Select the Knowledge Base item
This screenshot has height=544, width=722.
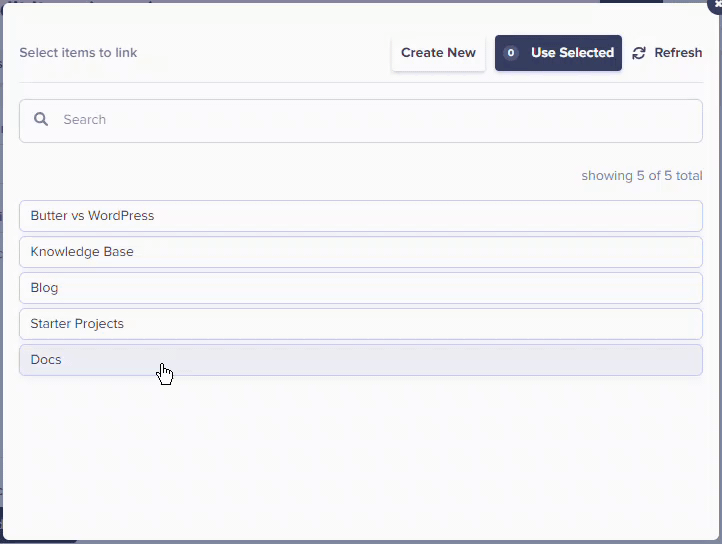[x=361, y=252]
